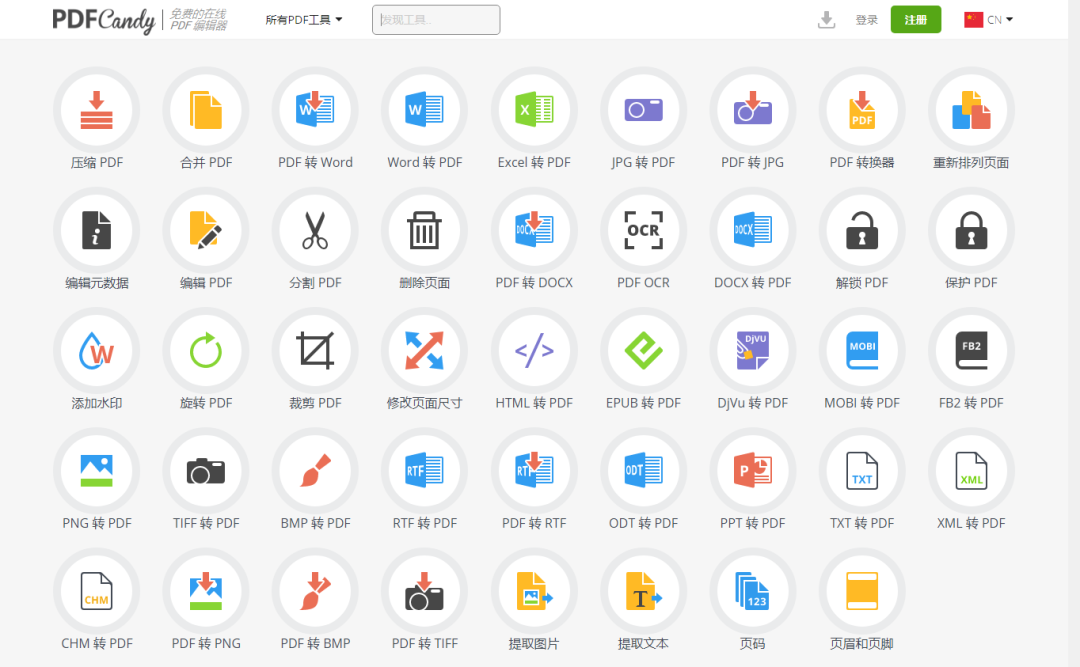Choose the PDF 转 JPG tool

(753, 110)
